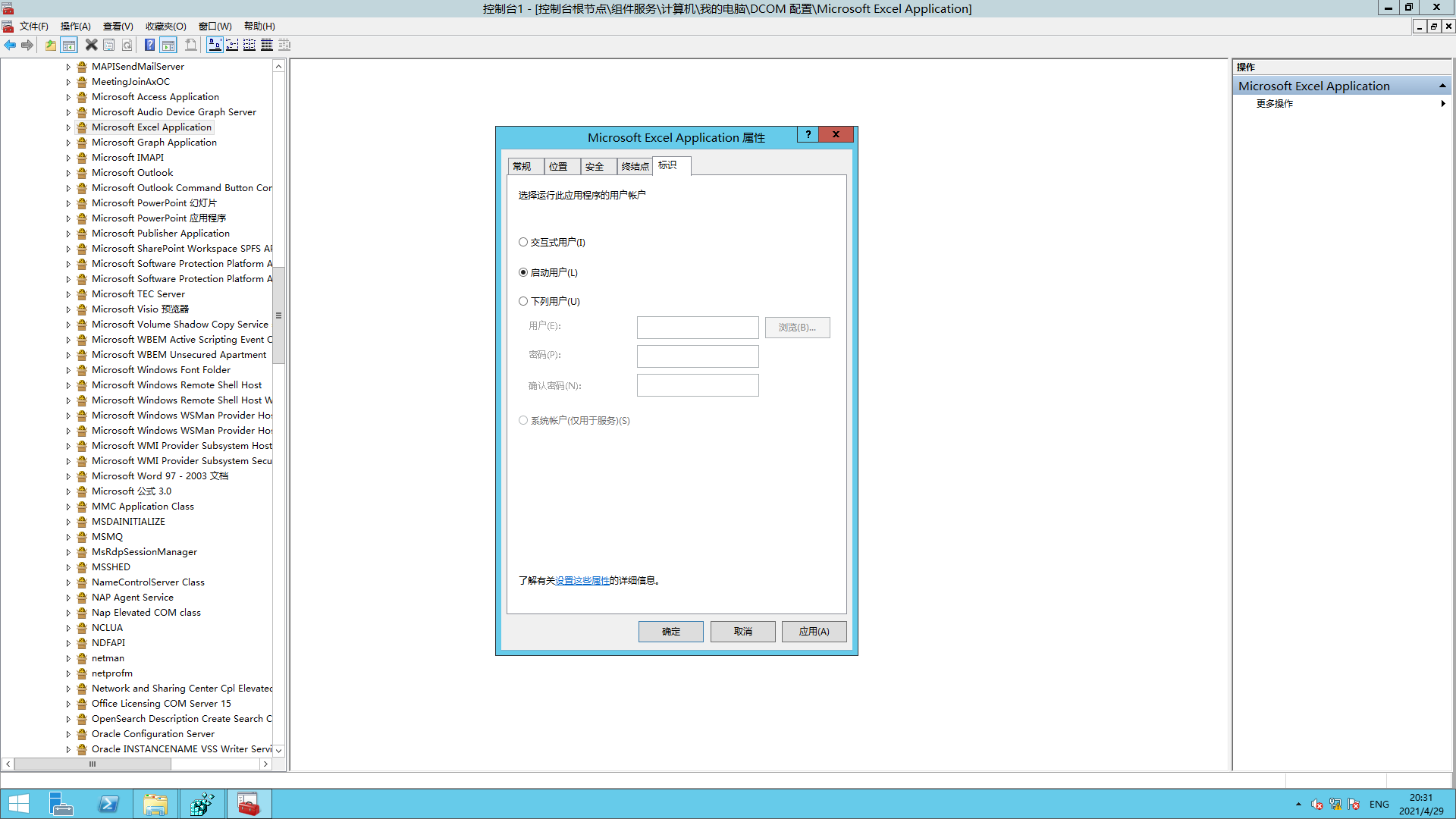Expand the 更多操作 submenu arrow
The image size is (1456, 819).
(x=1442, y=104)
